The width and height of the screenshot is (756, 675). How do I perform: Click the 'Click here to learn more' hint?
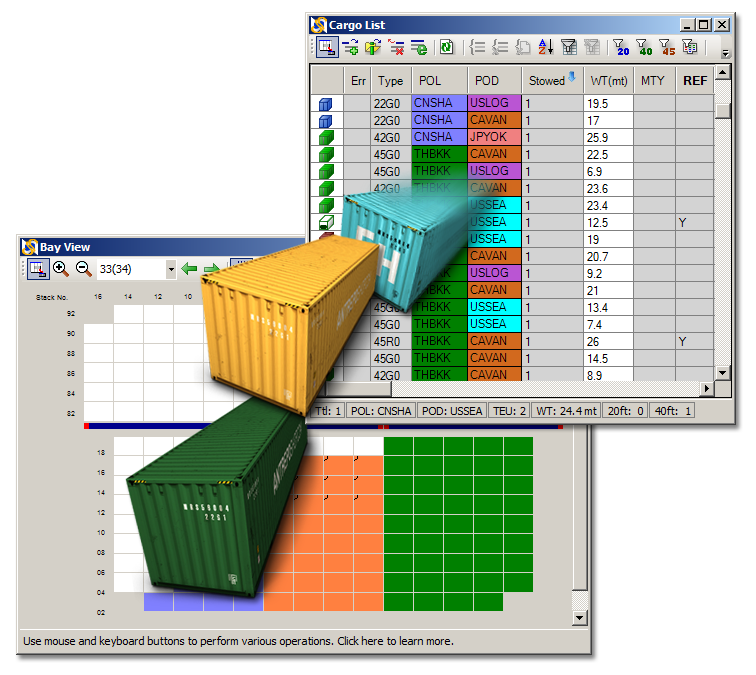pos(395,641)
